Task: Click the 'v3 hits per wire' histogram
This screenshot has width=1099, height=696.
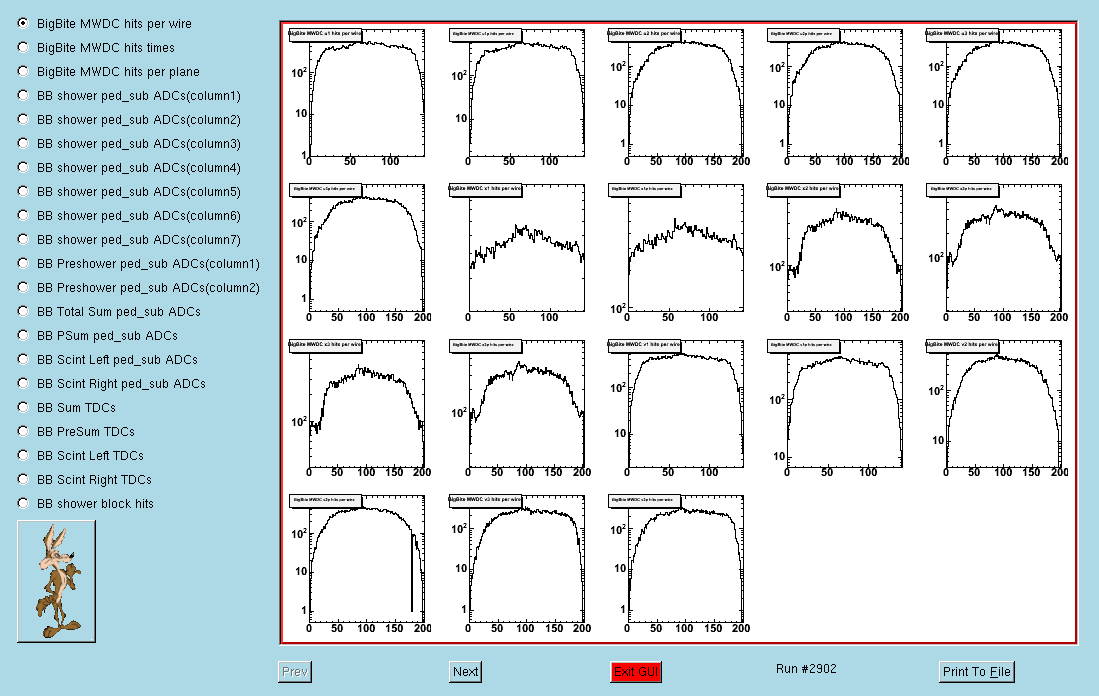Action: click(x=526, y=559)
